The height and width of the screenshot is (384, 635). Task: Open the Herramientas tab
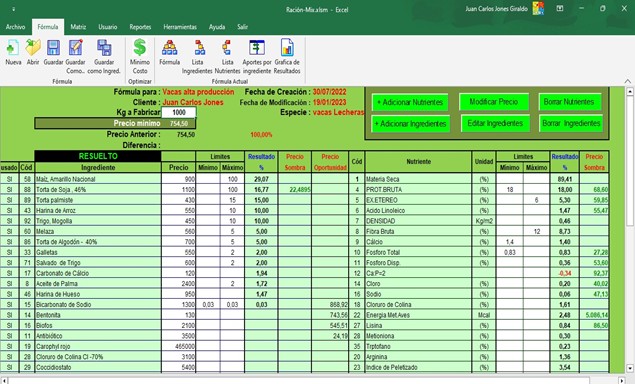pyautogui.click(x=180, y=27)
